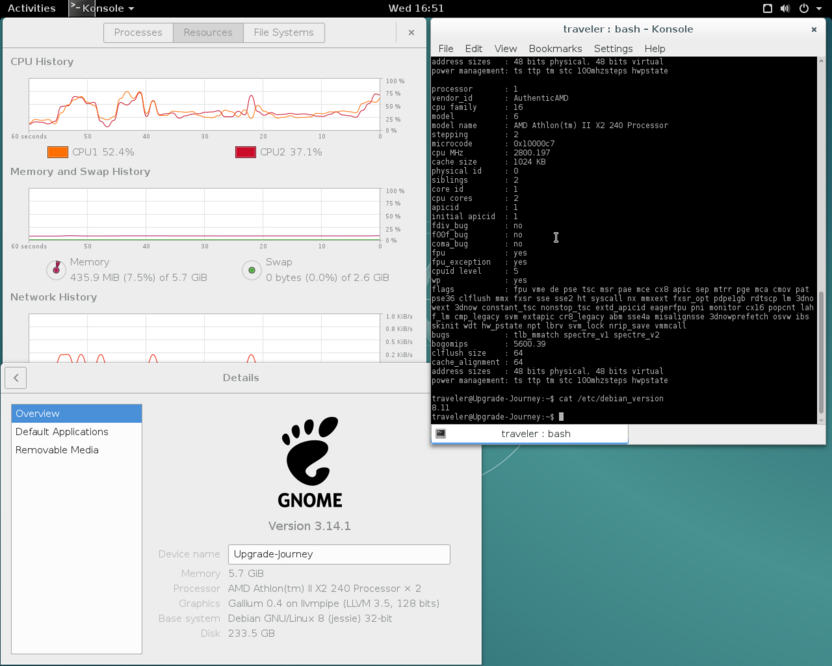Pick the red CPU2 color swatch
Image resolution: width=832 pixels, height=666 pixels.
point(245,152)
